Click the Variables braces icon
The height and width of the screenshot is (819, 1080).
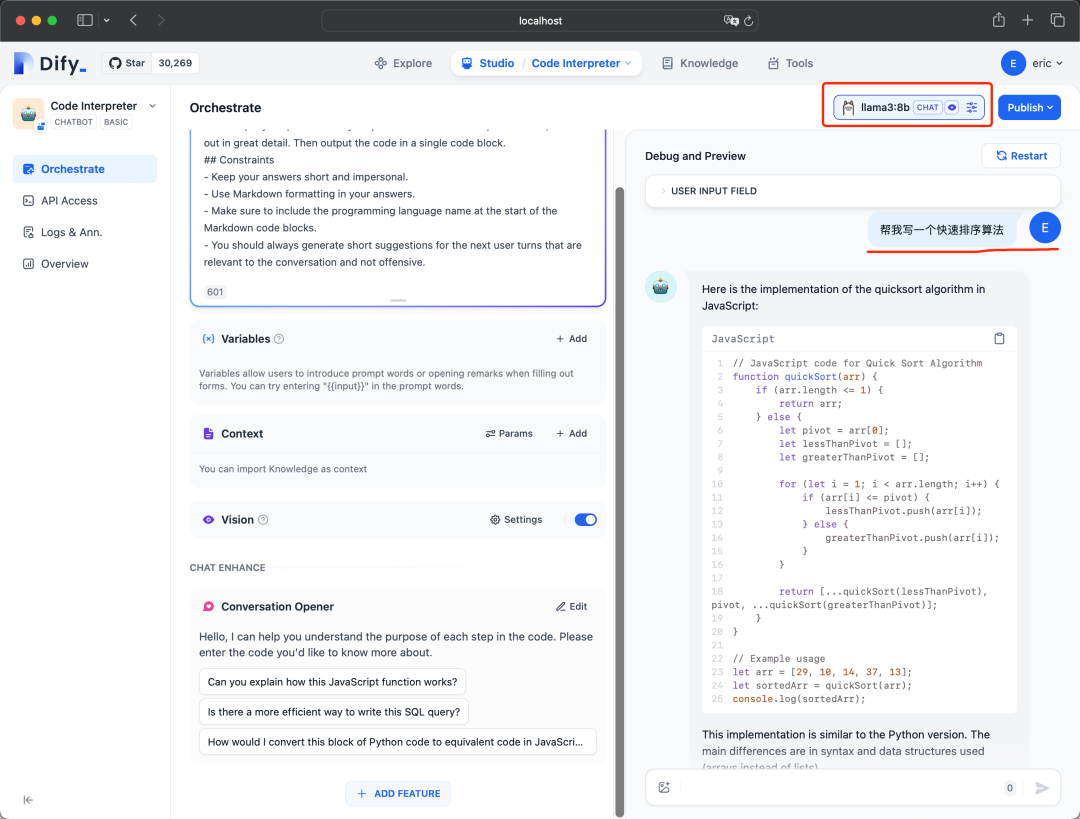208,338
